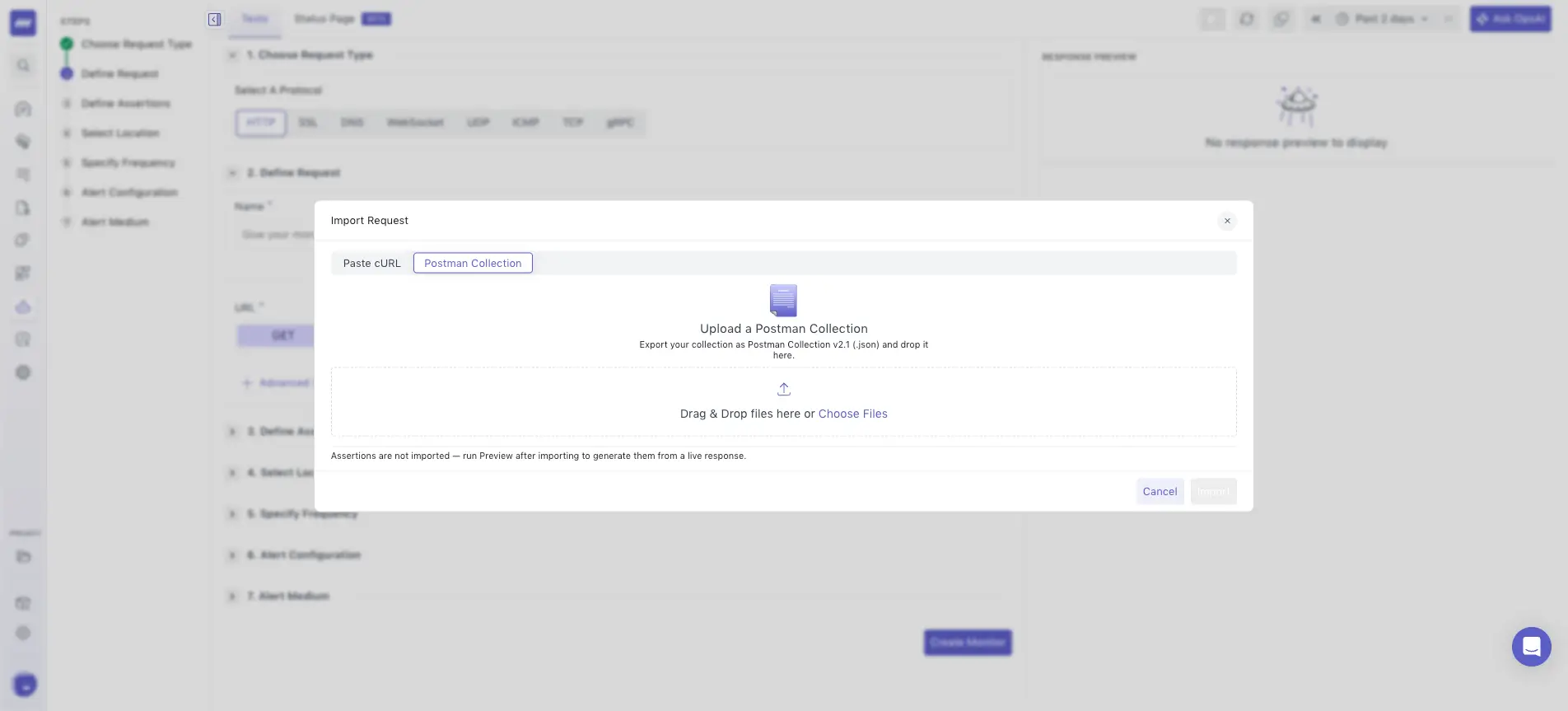This screenshot has width=1568, height=711.
Task: Collapse the steps sidebar panel
Action: [214, 19]
